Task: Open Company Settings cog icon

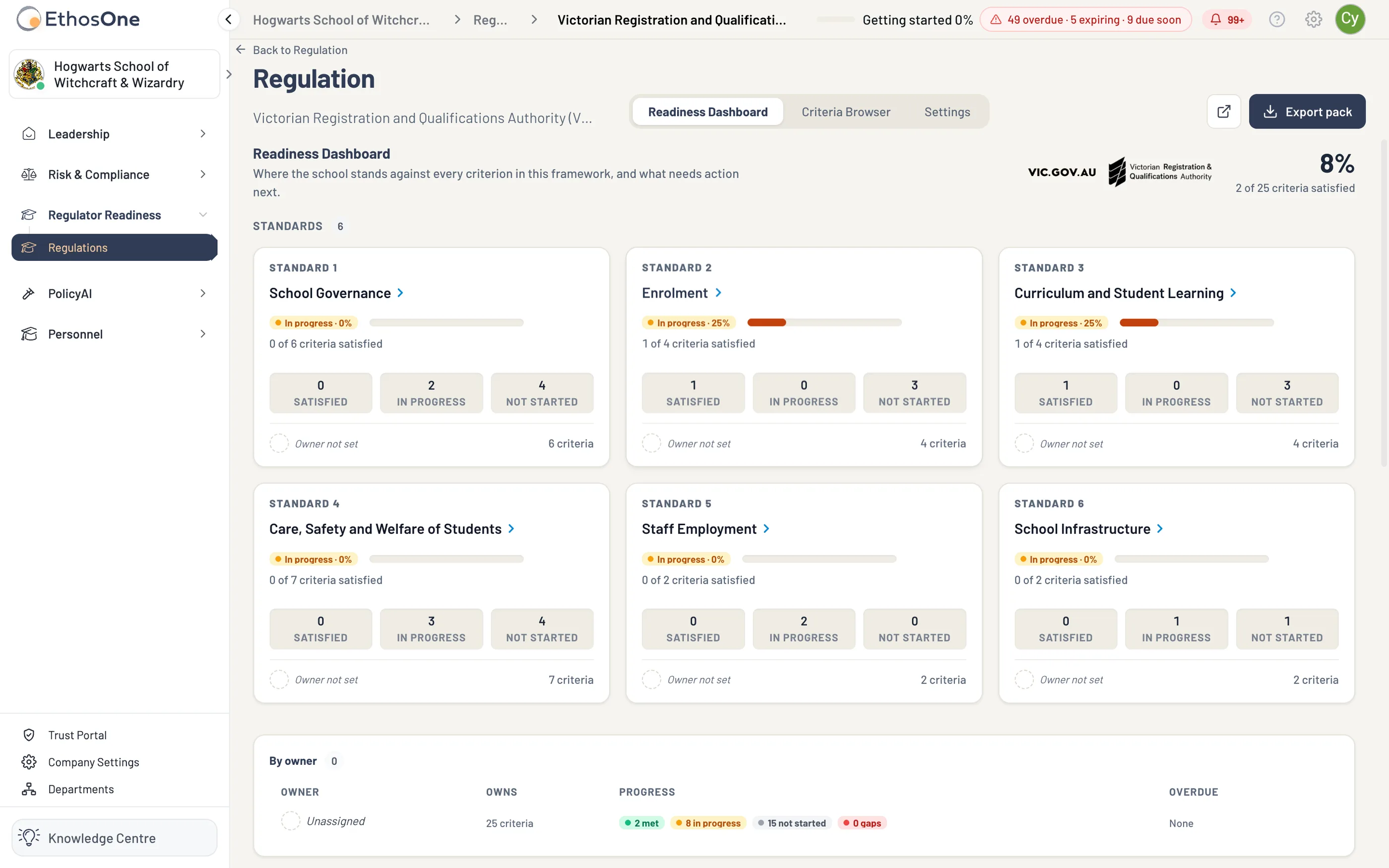Action: (x=29, y=762)
